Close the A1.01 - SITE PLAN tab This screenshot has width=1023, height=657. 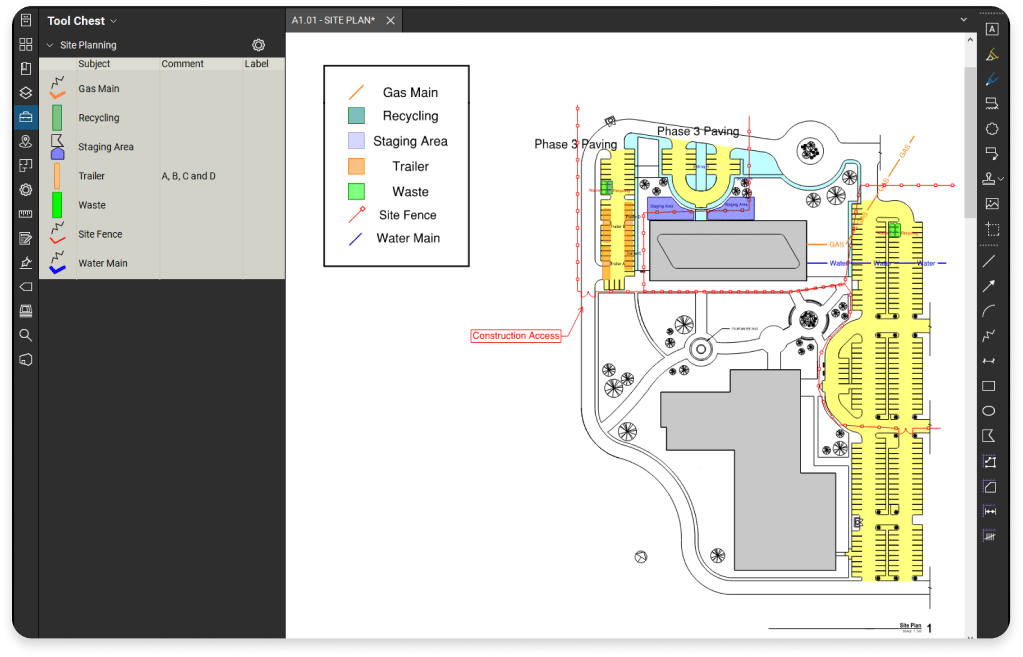(390, 18)
